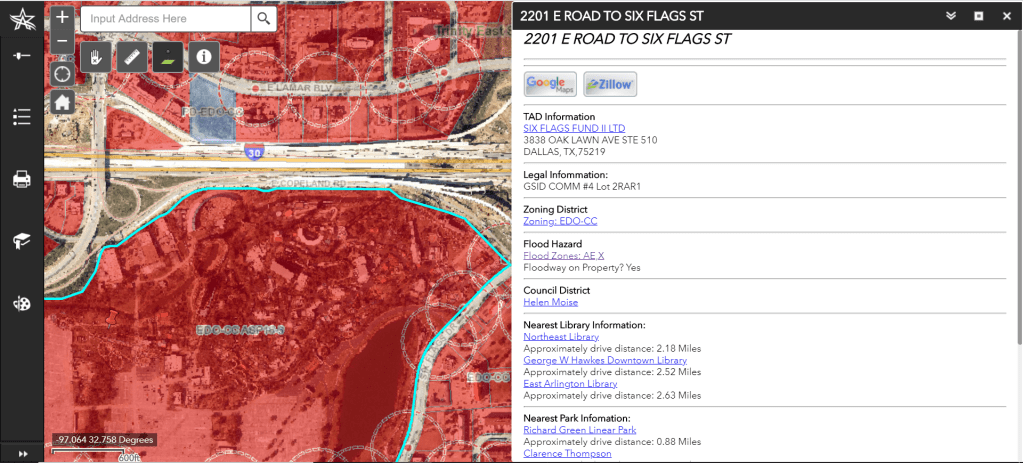Viewport: 1023px width, 463px height.
Task: Maximize the property details panel
Action: [979, 15]
